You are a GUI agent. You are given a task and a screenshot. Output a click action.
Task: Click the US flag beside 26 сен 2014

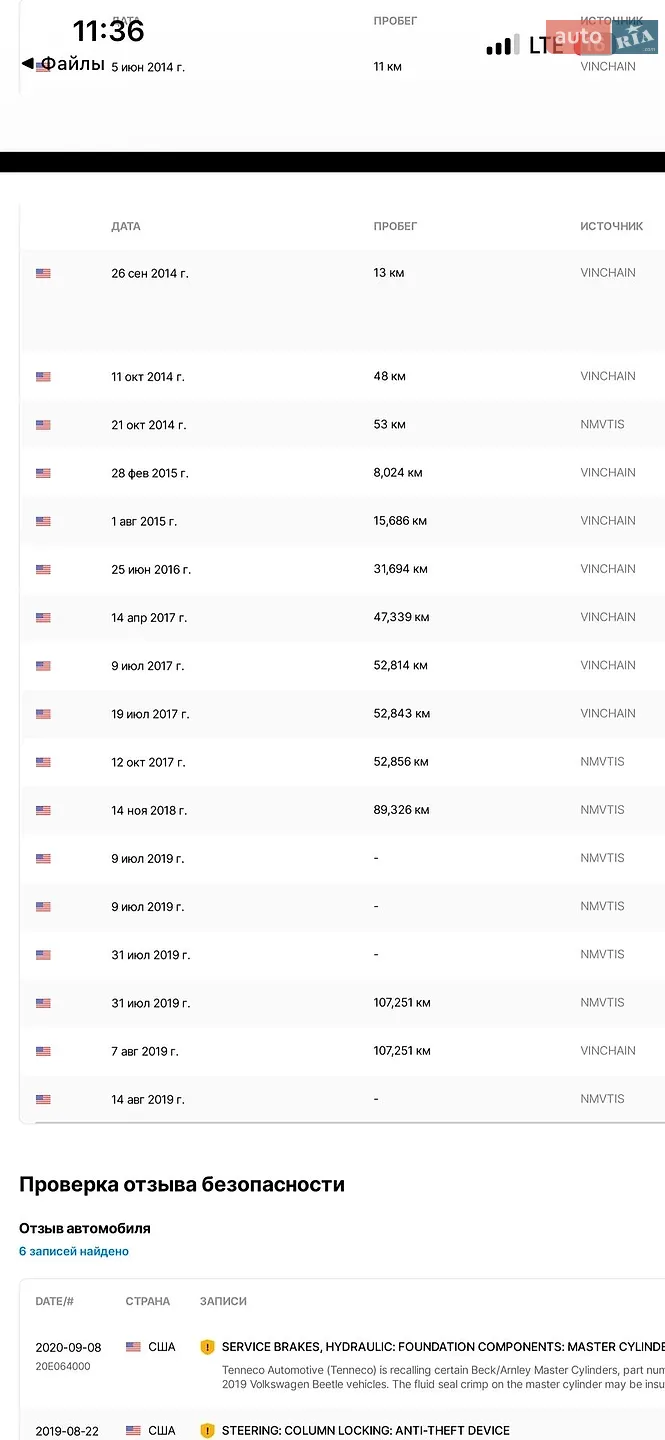pyautogui.click(x=43, y=273)
